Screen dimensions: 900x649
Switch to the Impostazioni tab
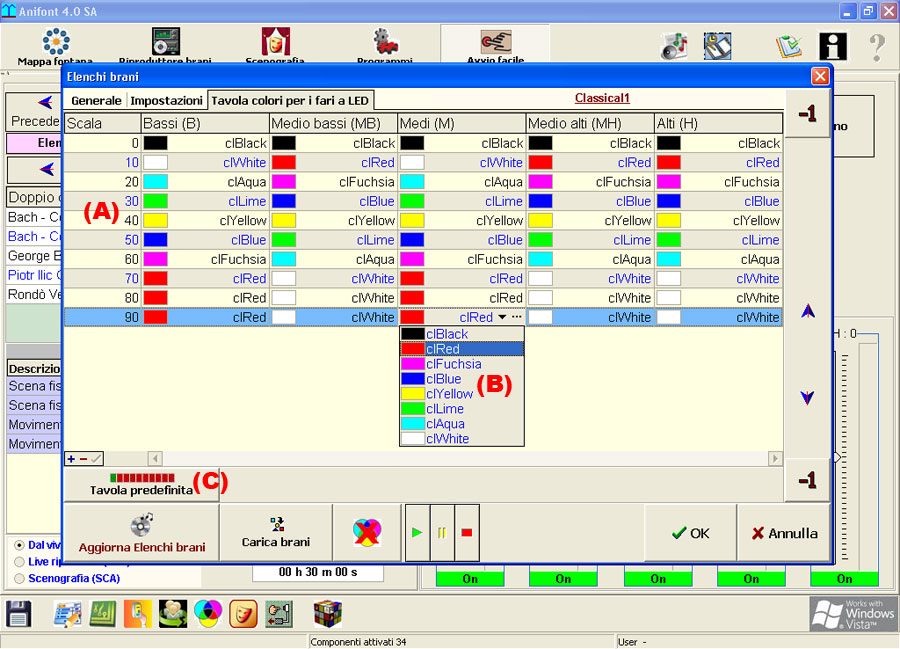[x=166, y=100]
